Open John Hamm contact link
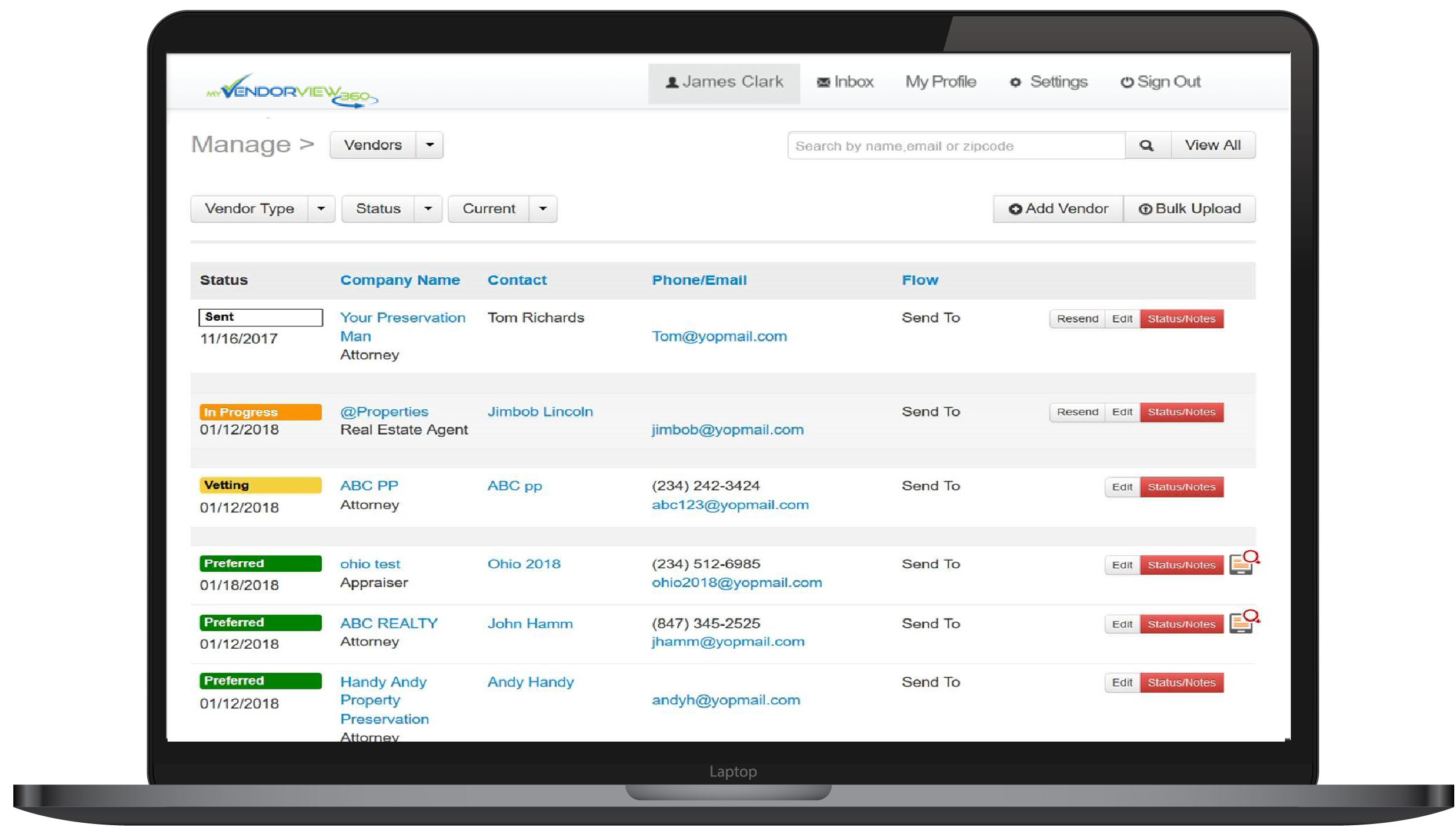This screenshot has height=828, width=1456. coord(531,624)
